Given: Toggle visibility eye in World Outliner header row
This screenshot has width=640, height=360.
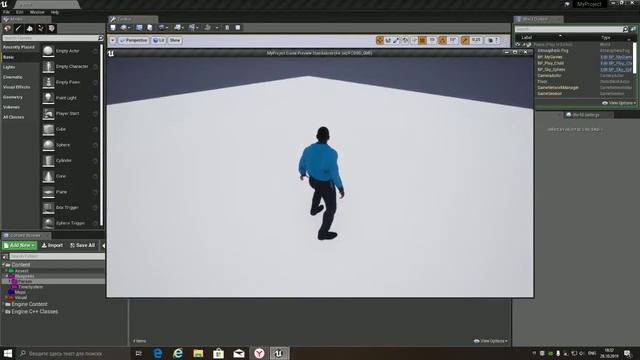Looking at the screenshot, I should point(518,44).
